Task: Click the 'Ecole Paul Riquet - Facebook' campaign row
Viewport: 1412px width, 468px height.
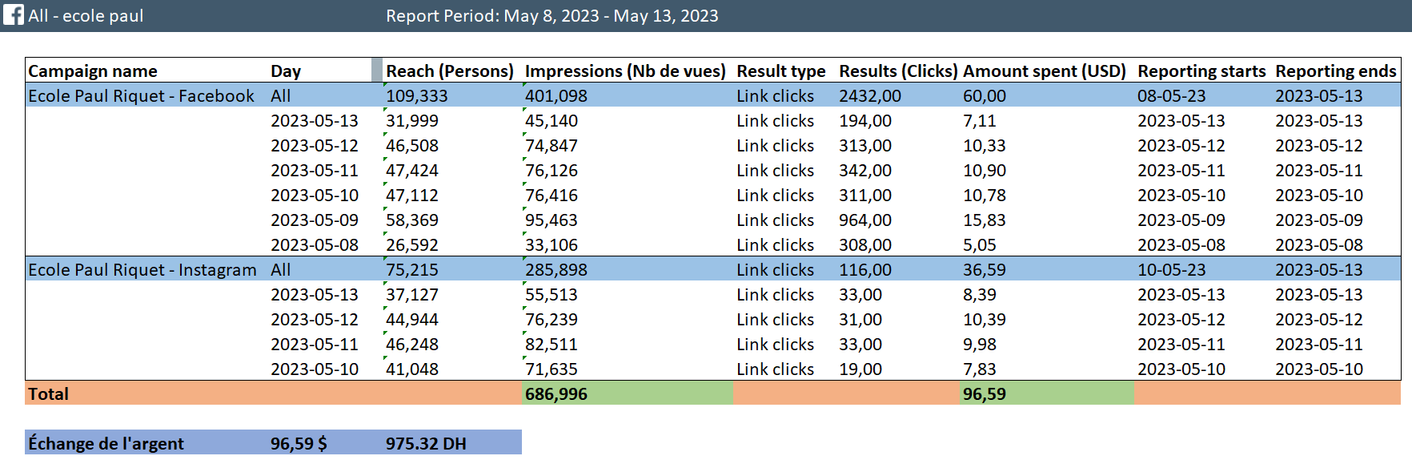Action: [x=141, y=96]
